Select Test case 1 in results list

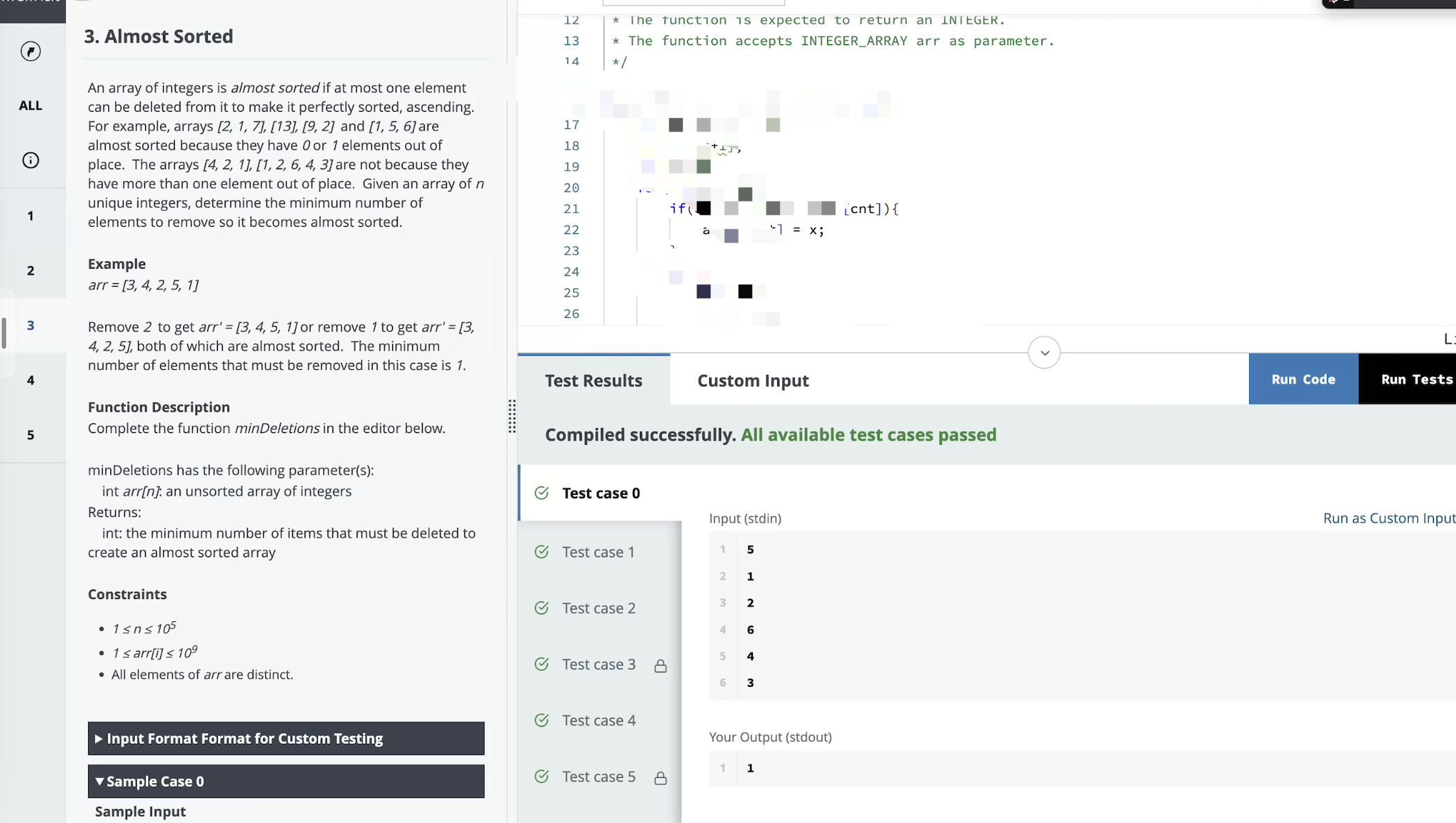pos(600,552)
